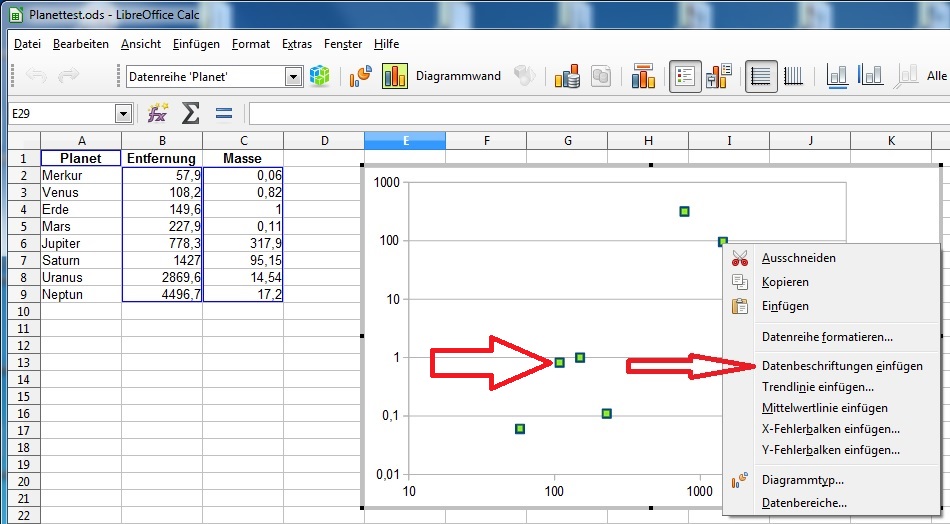Click cell A5 containing 'Mars'

pos(80,227)
